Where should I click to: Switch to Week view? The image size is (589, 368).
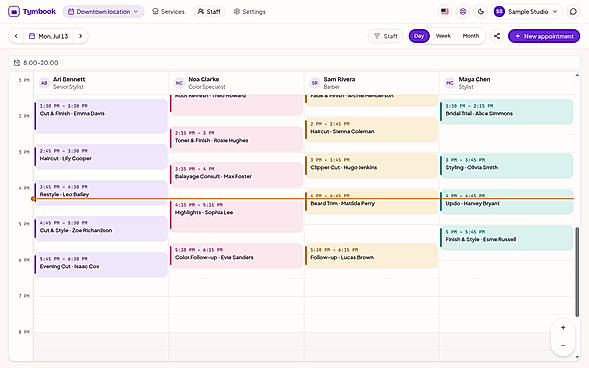pos(443,36)
